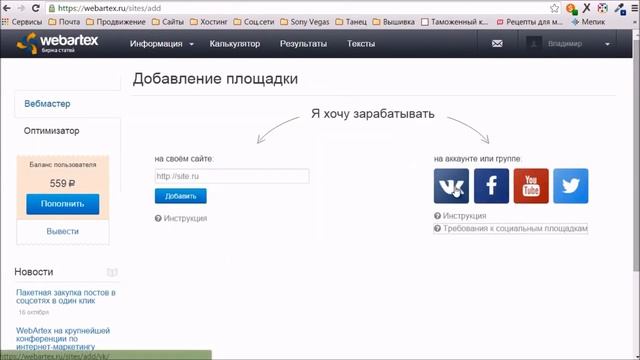Click the user avatar in header

click(534, 43)
